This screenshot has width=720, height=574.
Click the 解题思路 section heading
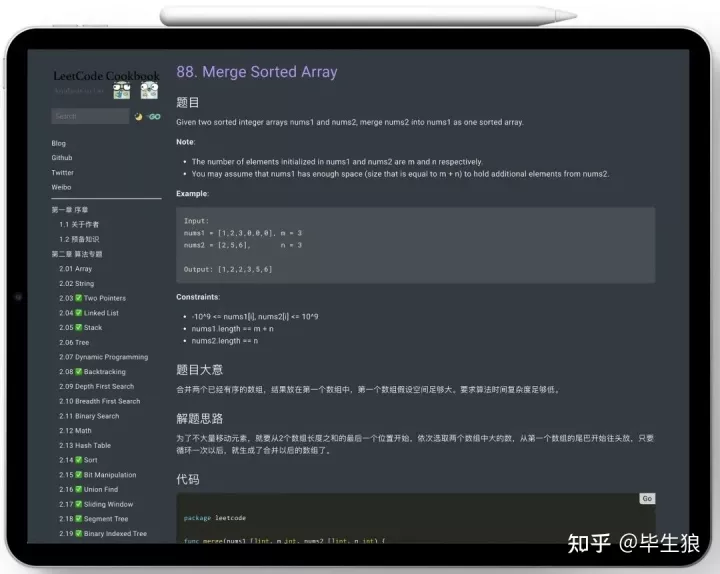pyautogui.click(x=199, y=418)
